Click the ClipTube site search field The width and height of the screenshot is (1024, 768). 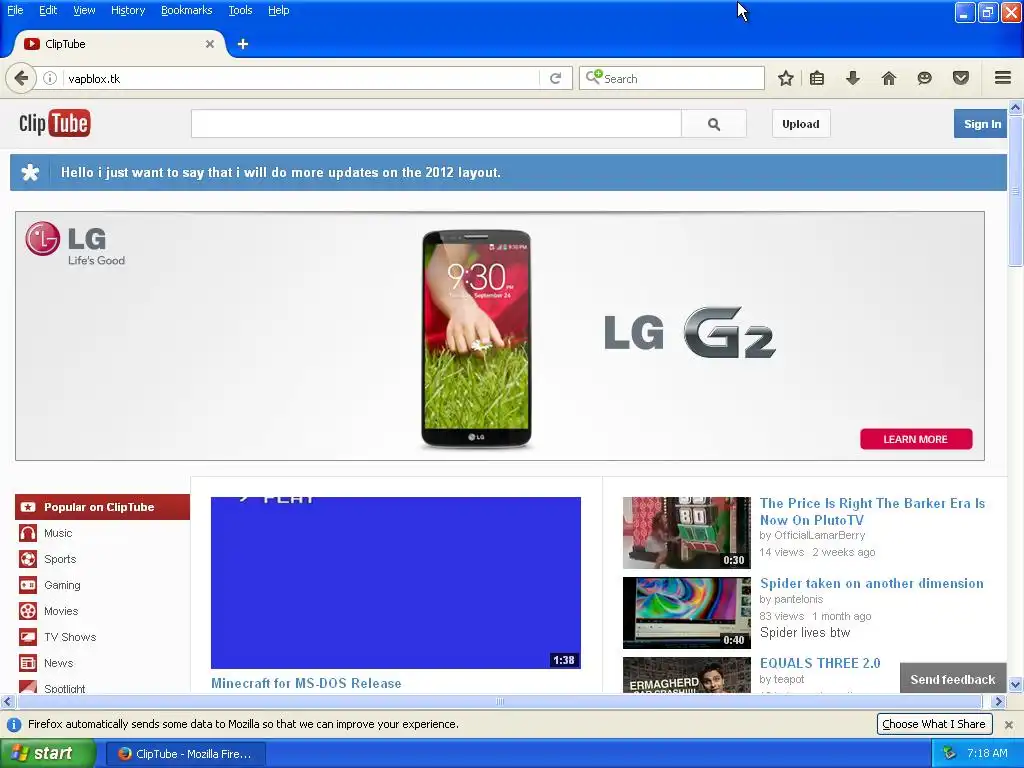point(436,124)
